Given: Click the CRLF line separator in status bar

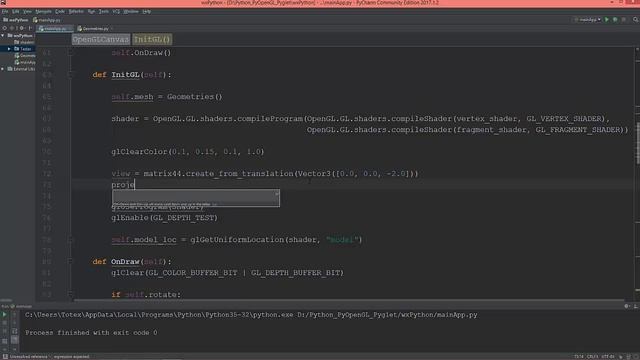Looking at the screenshot, I should coord(592,356).
